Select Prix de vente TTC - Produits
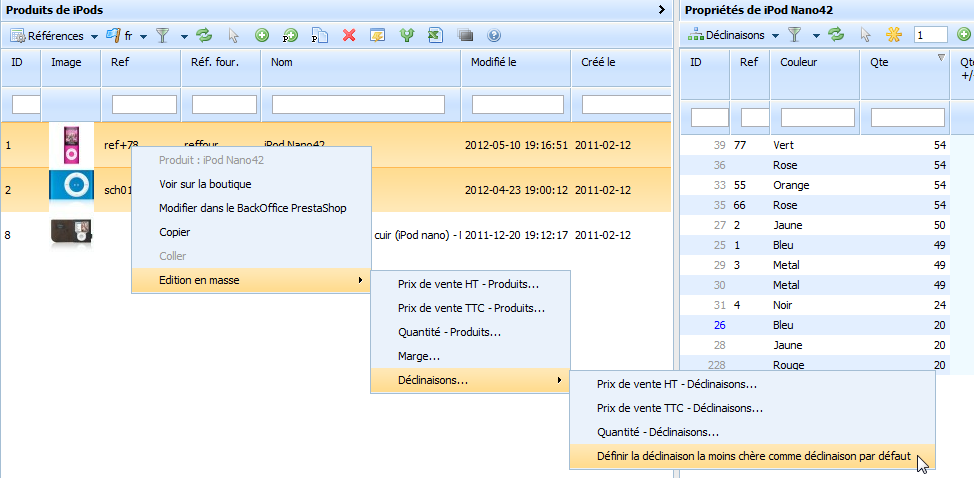 click(470, 308)
